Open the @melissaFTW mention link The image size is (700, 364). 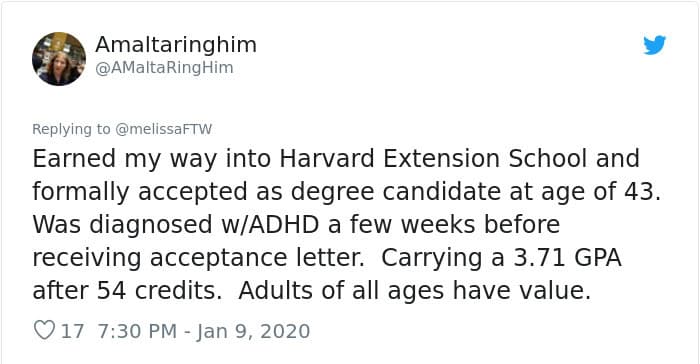click(x=163, y=129)
